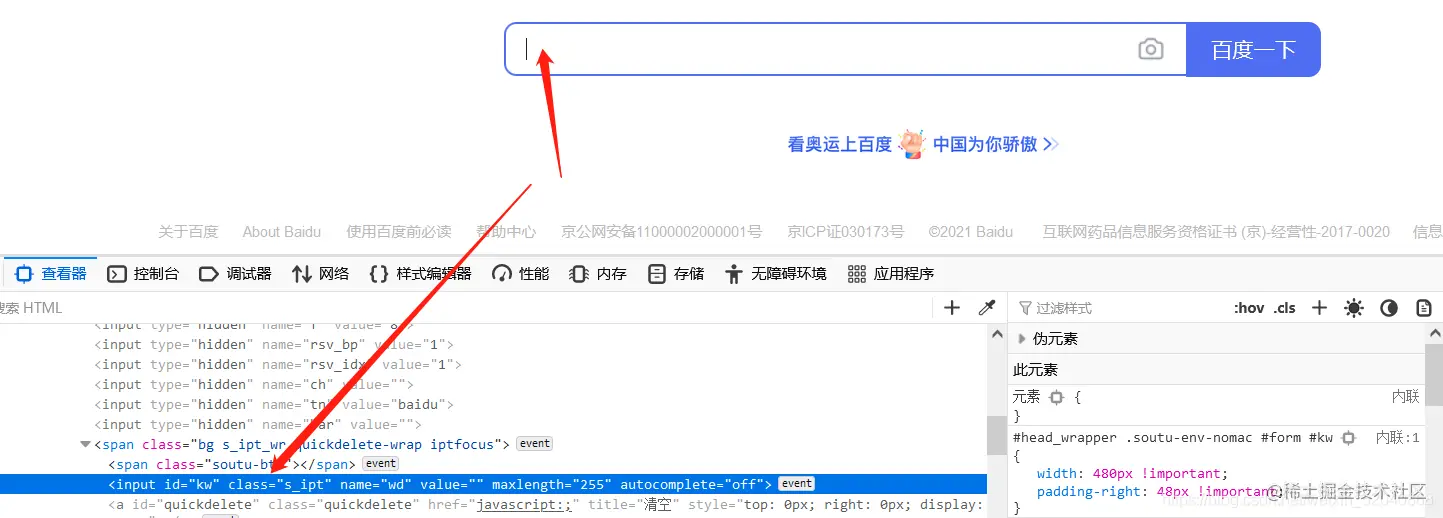Select hidden input value="baidu" row
Viewport: 1443px width, 518px height.
coord(493,404)
